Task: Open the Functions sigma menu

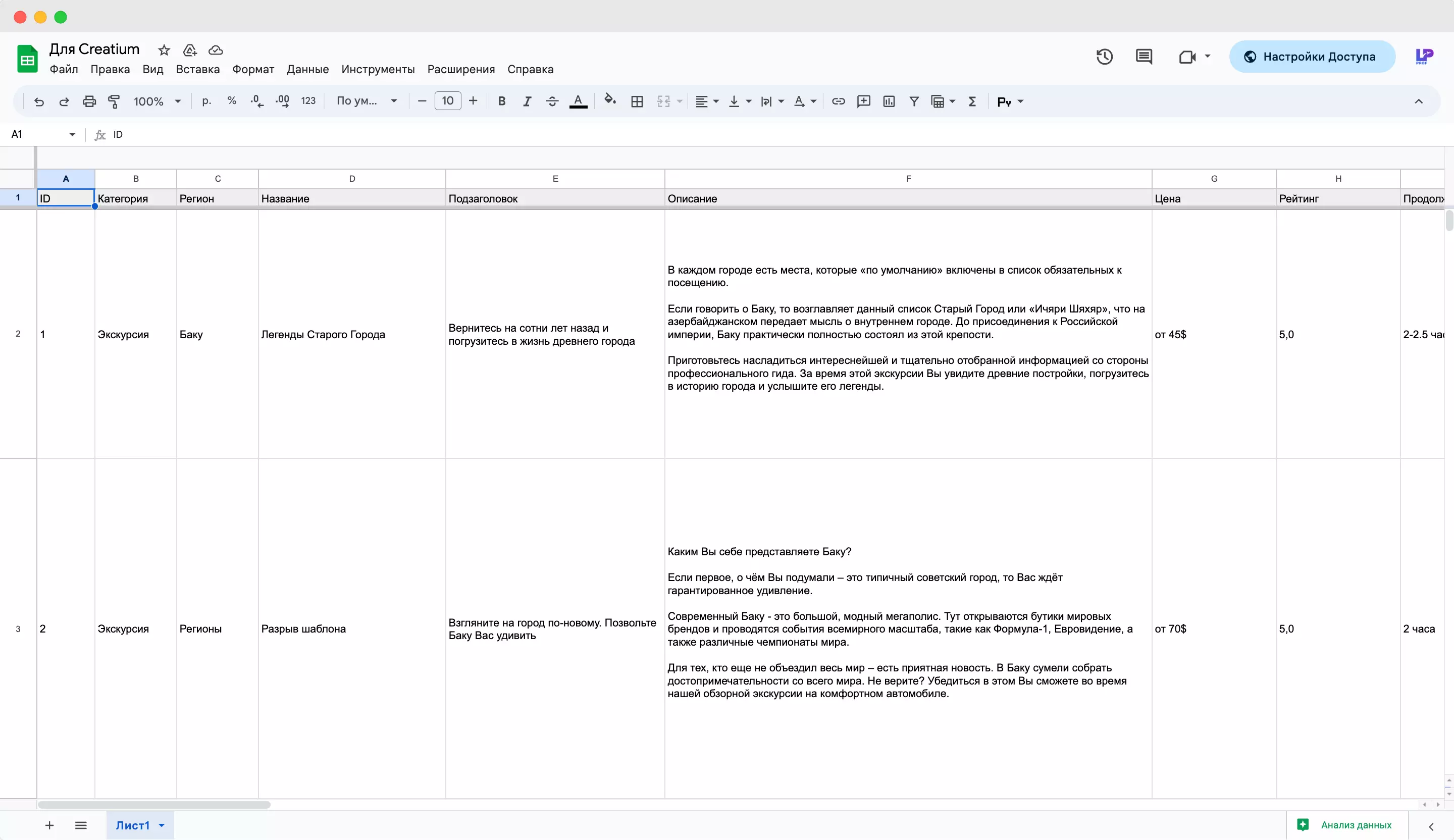Action: (x=972, y=101)
